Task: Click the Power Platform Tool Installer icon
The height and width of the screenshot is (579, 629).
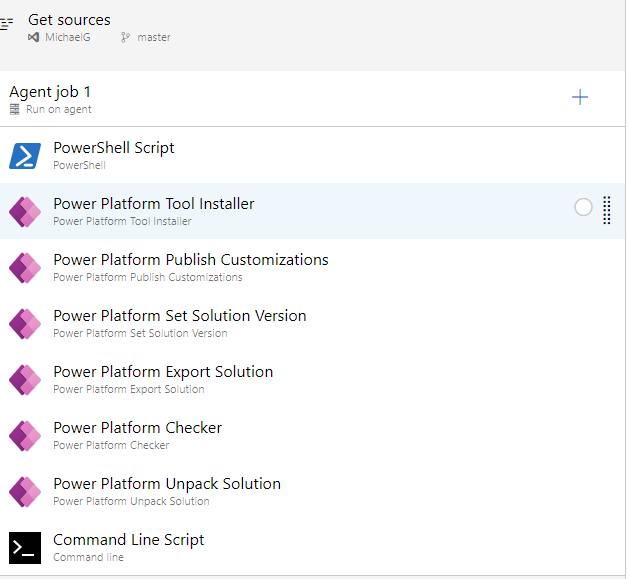Action: pos(25,212)
